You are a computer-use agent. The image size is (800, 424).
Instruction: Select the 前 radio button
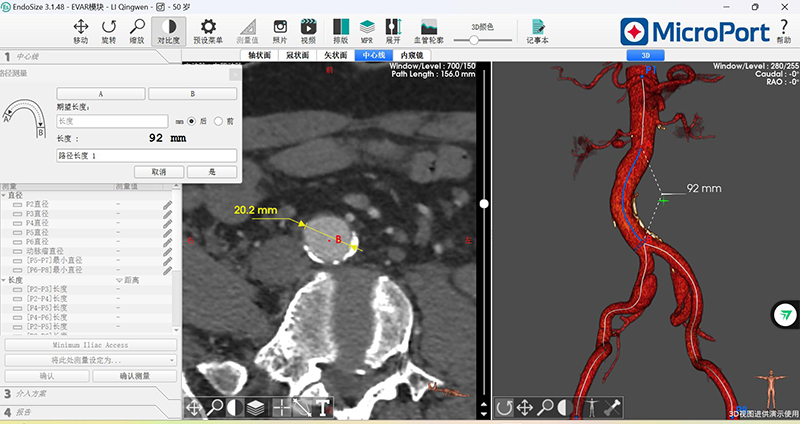tap(218, 121)
